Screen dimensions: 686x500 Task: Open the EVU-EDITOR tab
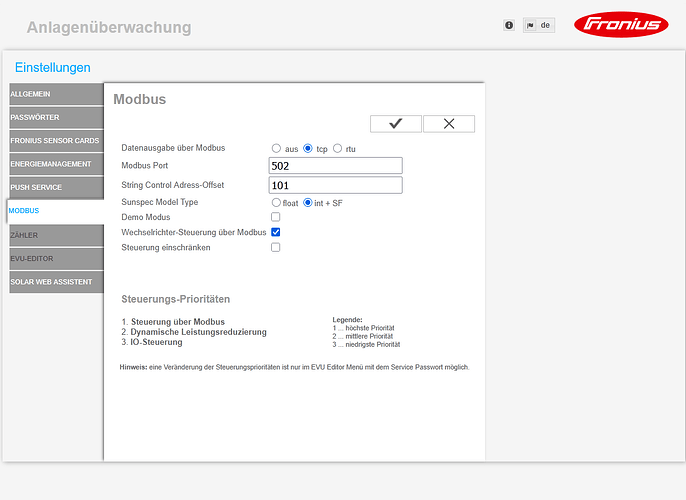pos(56,259)
